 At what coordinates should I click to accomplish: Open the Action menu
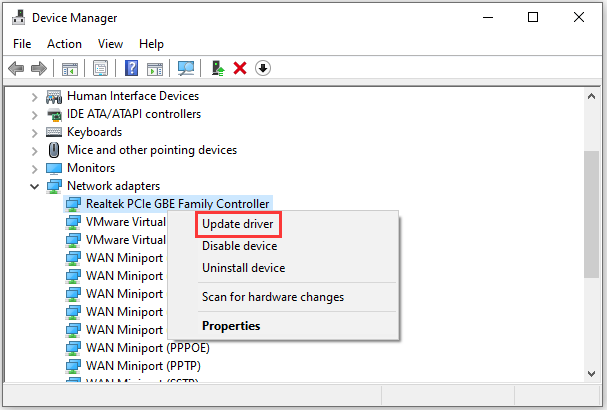click(64, 44)
